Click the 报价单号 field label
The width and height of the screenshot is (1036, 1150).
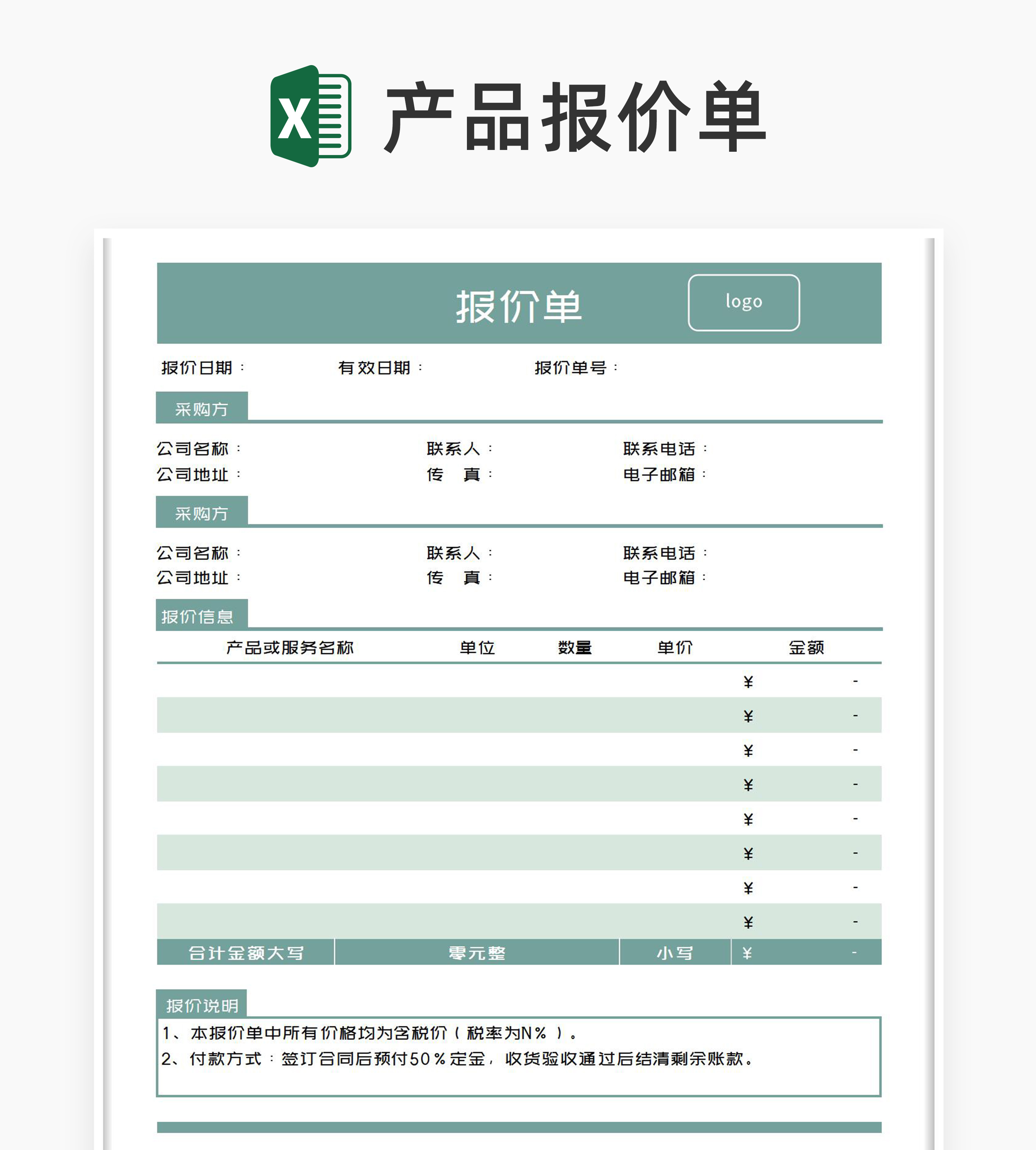point(571,368)
